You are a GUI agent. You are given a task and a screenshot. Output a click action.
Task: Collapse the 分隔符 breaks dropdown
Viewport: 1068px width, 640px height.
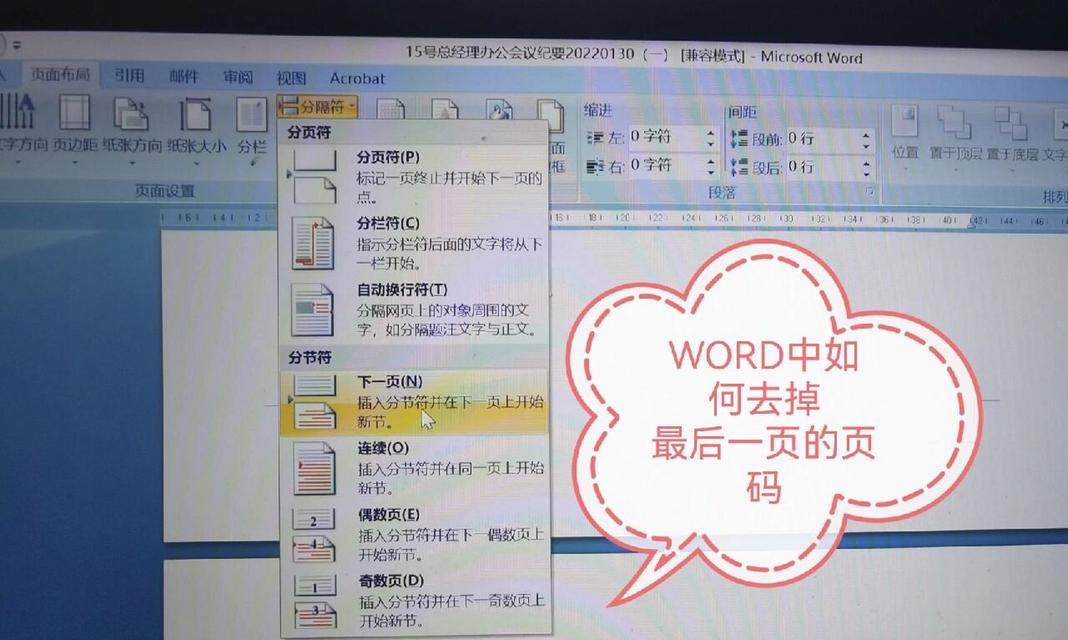[x=317, y=106]
